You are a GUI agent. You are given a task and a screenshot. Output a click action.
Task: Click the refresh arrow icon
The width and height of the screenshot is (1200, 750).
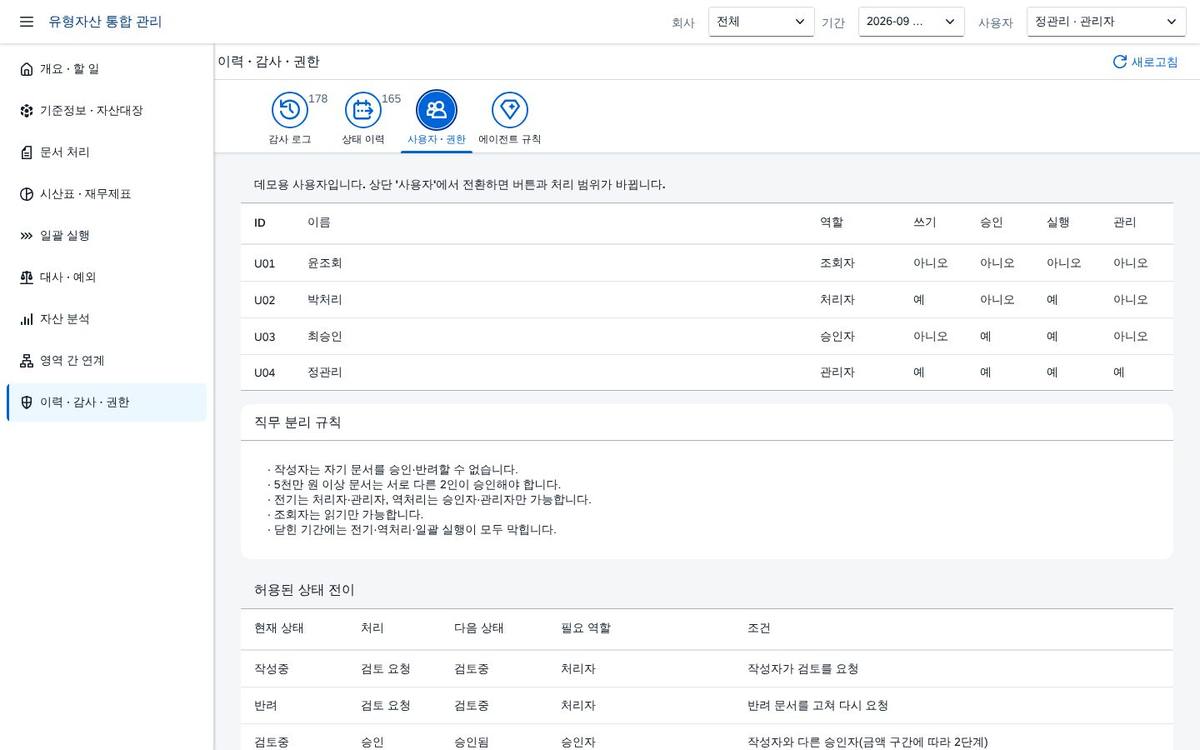1120,62
